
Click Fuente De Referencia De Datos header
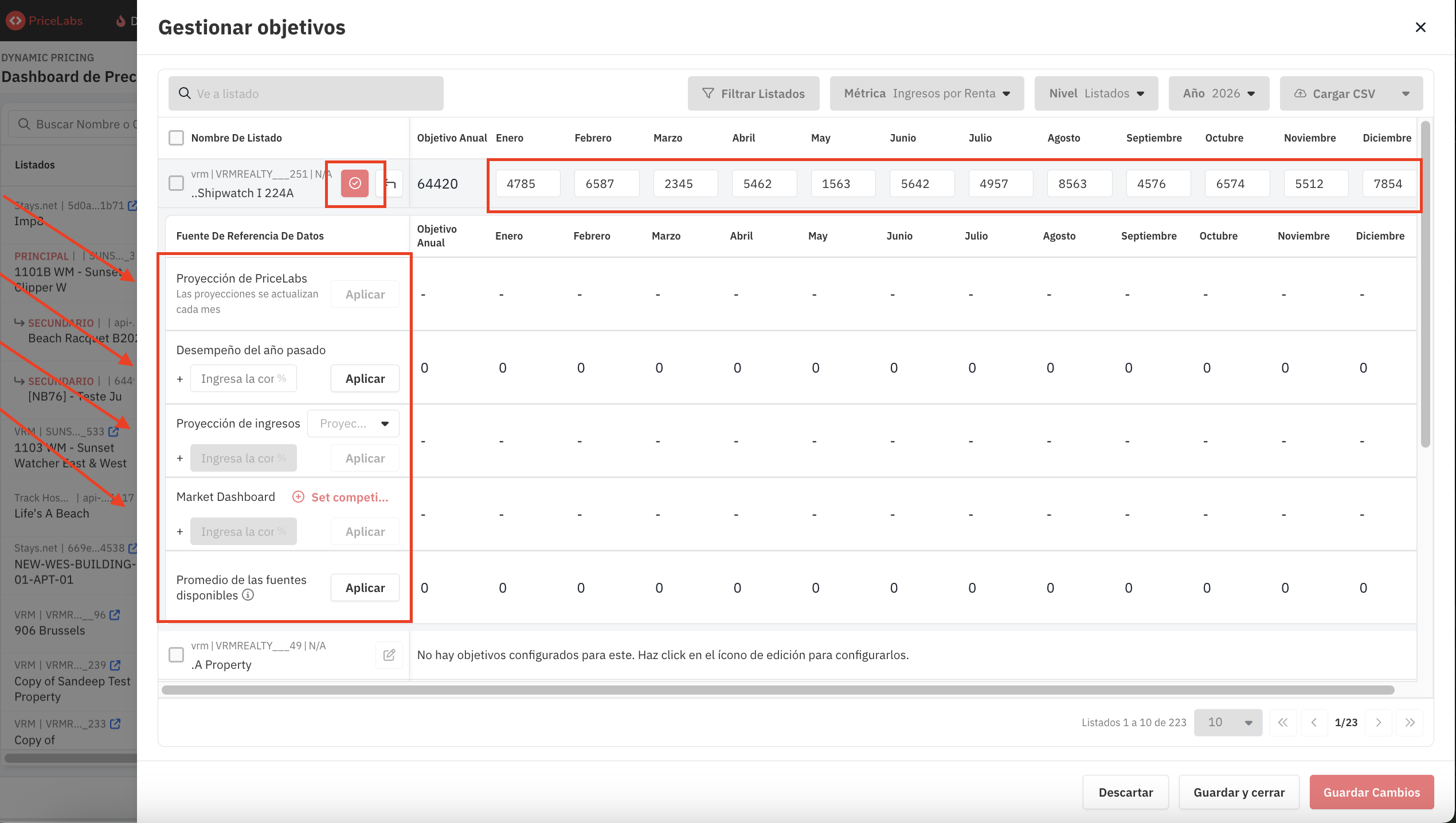tap(250, 236)
